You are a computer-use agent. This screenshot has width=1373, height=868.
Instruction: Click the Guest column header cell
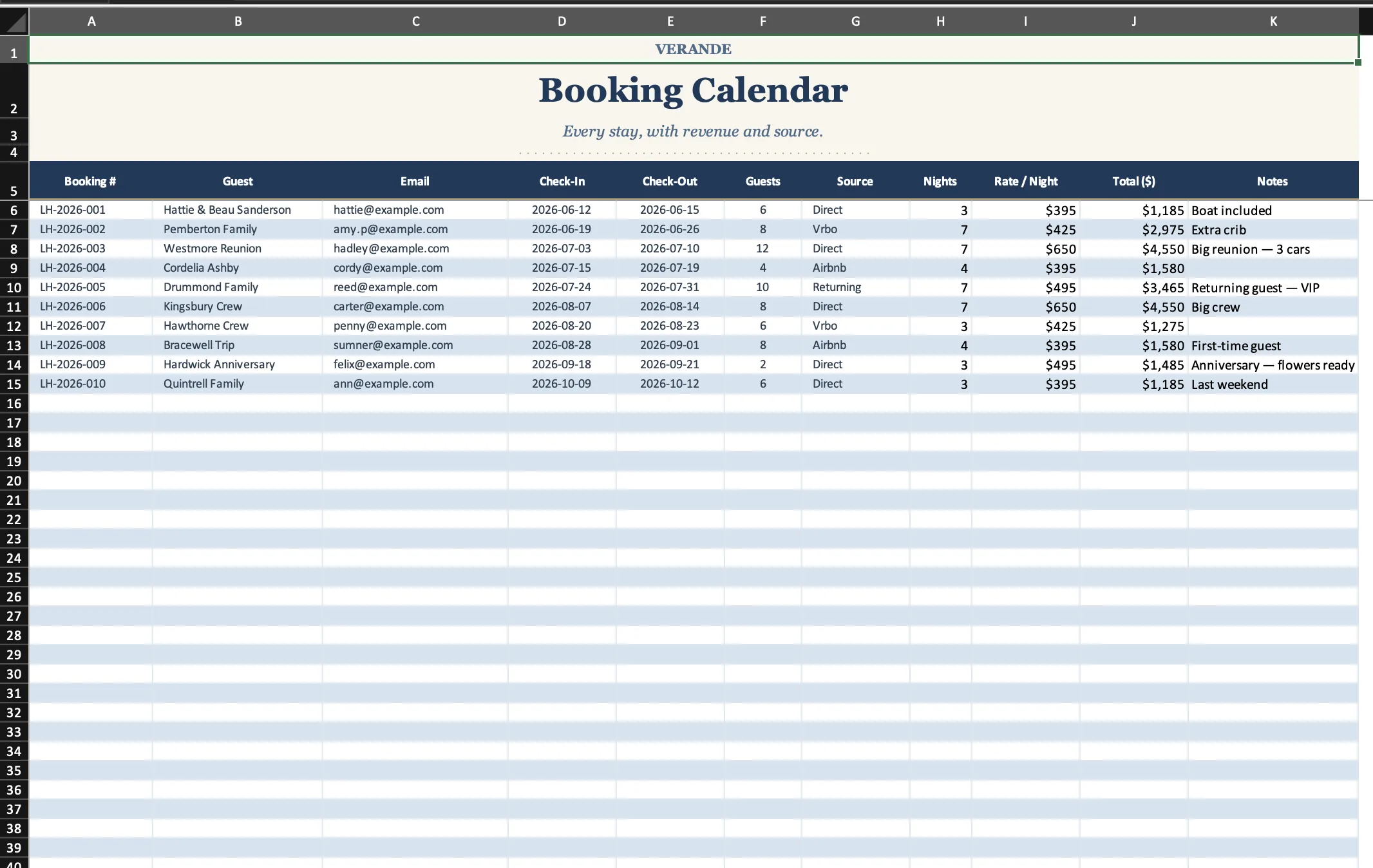tap(238, 181)
